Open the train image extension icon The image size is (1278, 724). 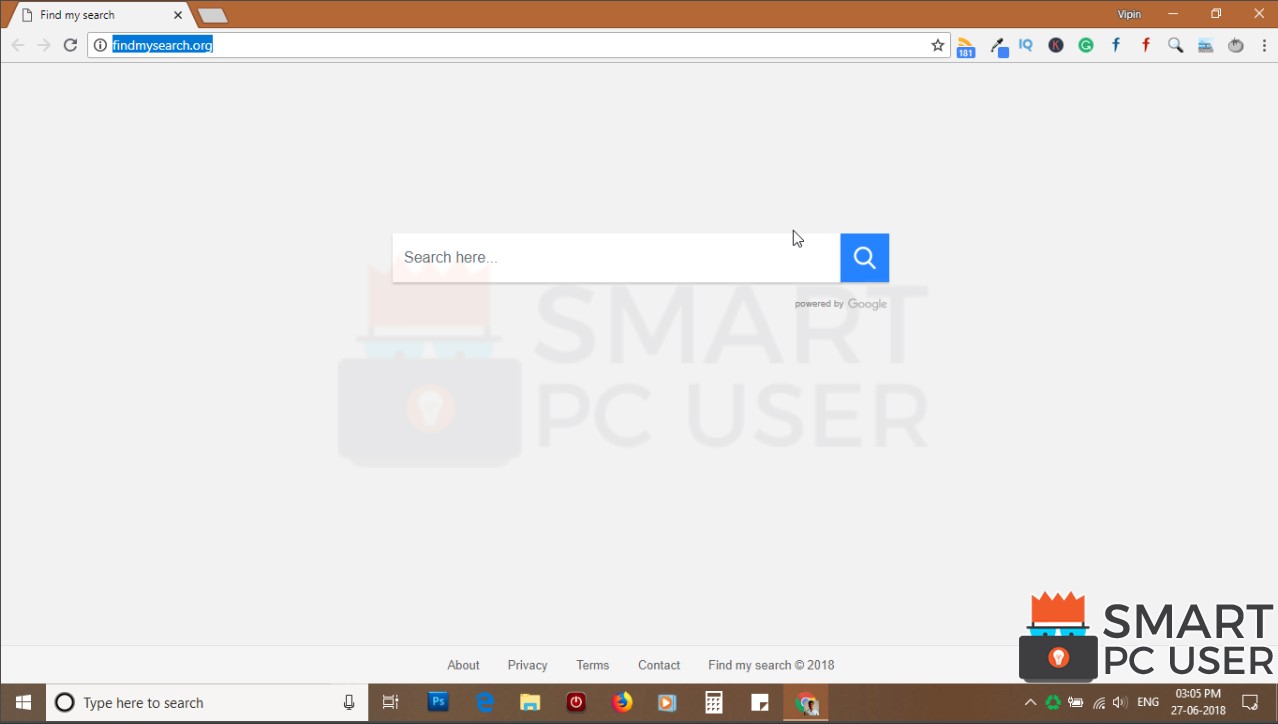tap(1206, 45)
